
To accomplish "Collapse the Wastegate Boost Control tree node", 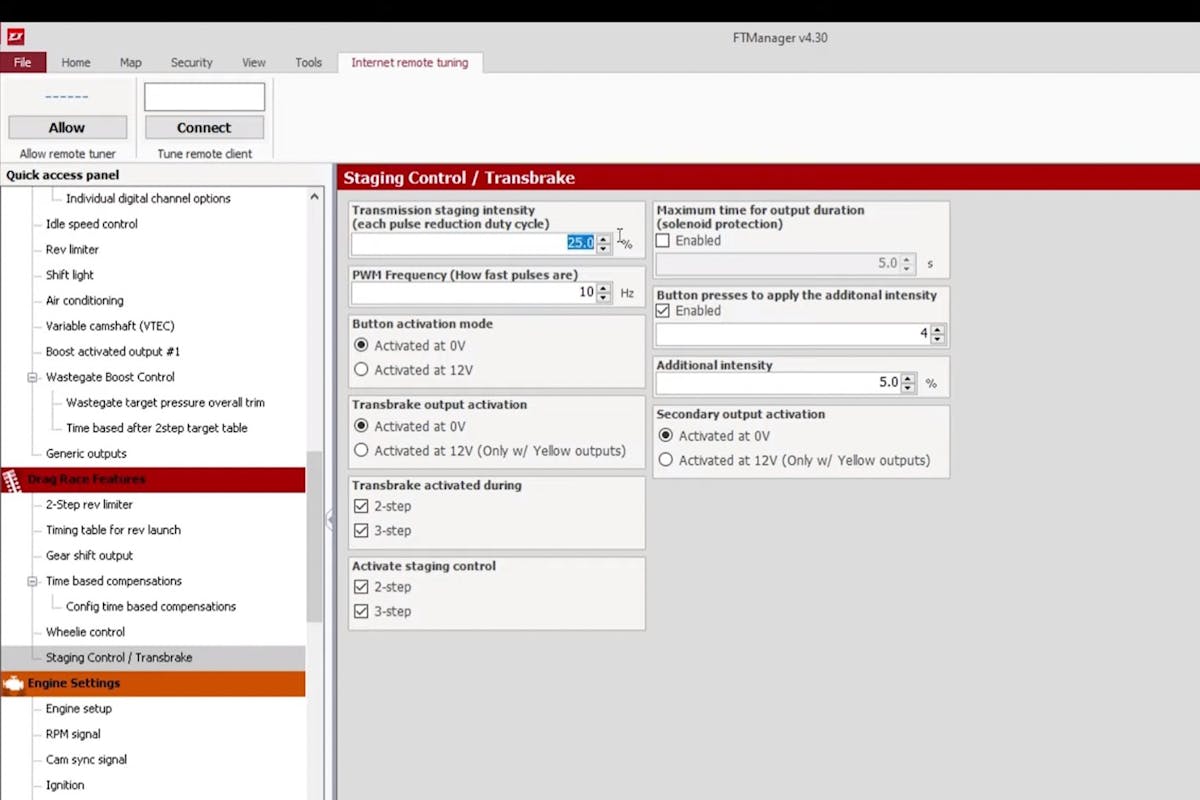I will coord(32,378).
